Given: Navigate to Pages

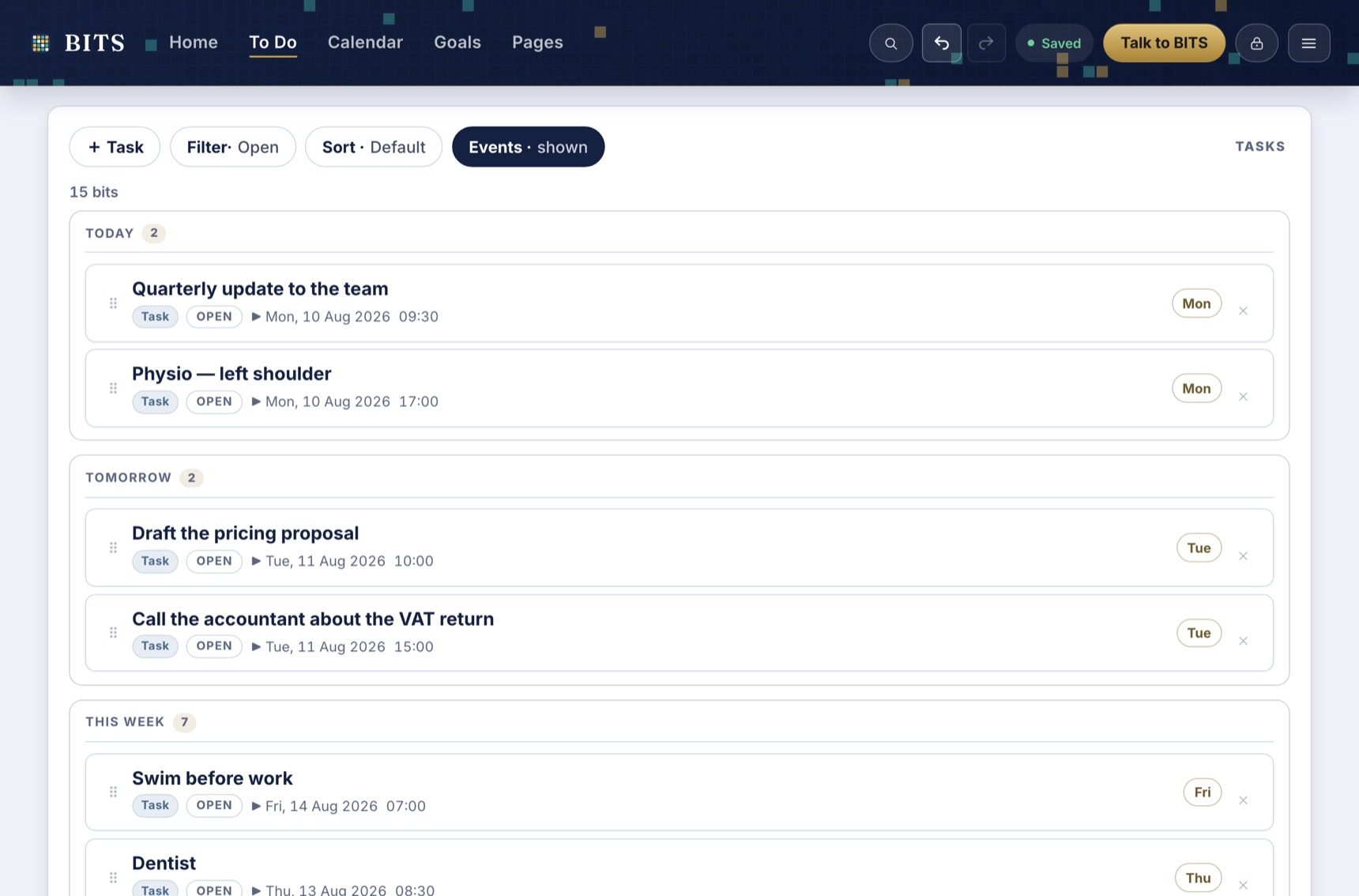Looking at the screenshot, I should tap(537, 42).
